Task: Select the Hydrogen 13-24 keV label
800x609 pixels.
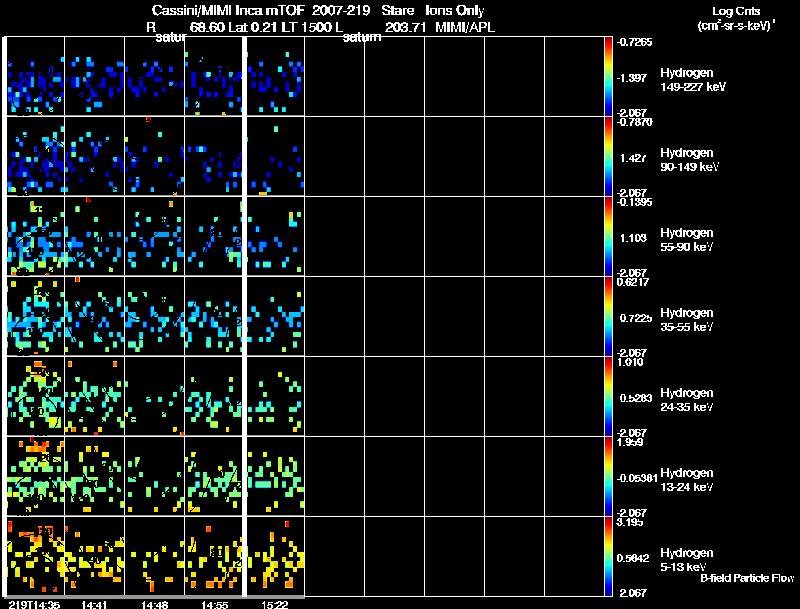Action: pyautogui.click(x=686, y=480)
